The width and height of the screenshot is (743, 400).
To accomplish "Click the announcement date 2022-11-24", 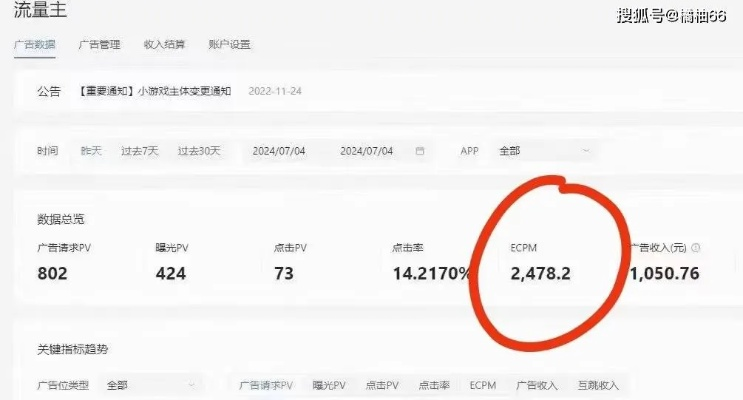I will coord(275,91).
